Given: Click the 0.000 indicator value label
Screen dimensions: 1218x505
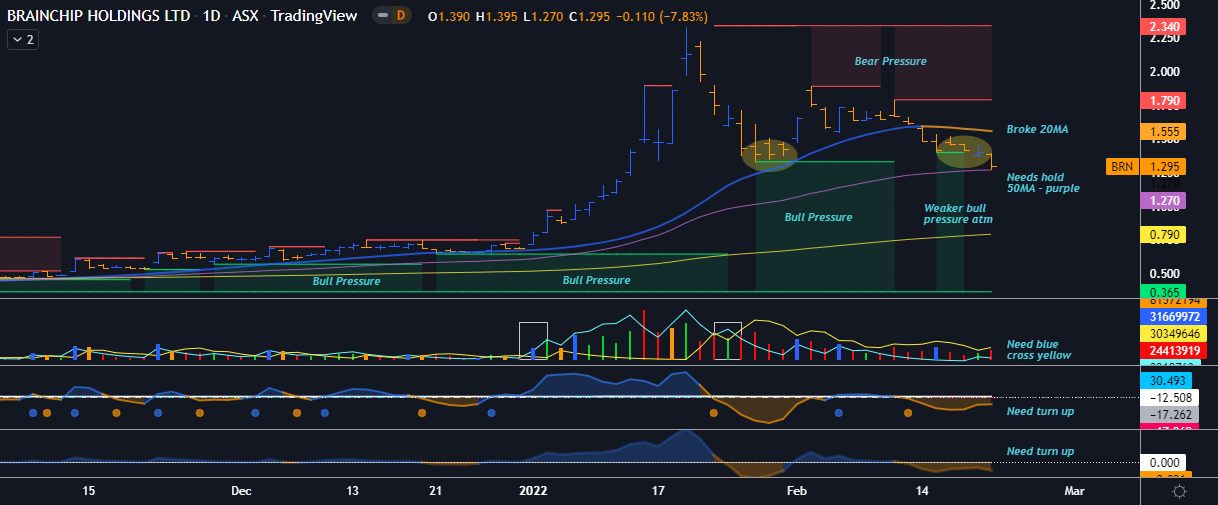Looking at the screenshot, I should 1163,463.
